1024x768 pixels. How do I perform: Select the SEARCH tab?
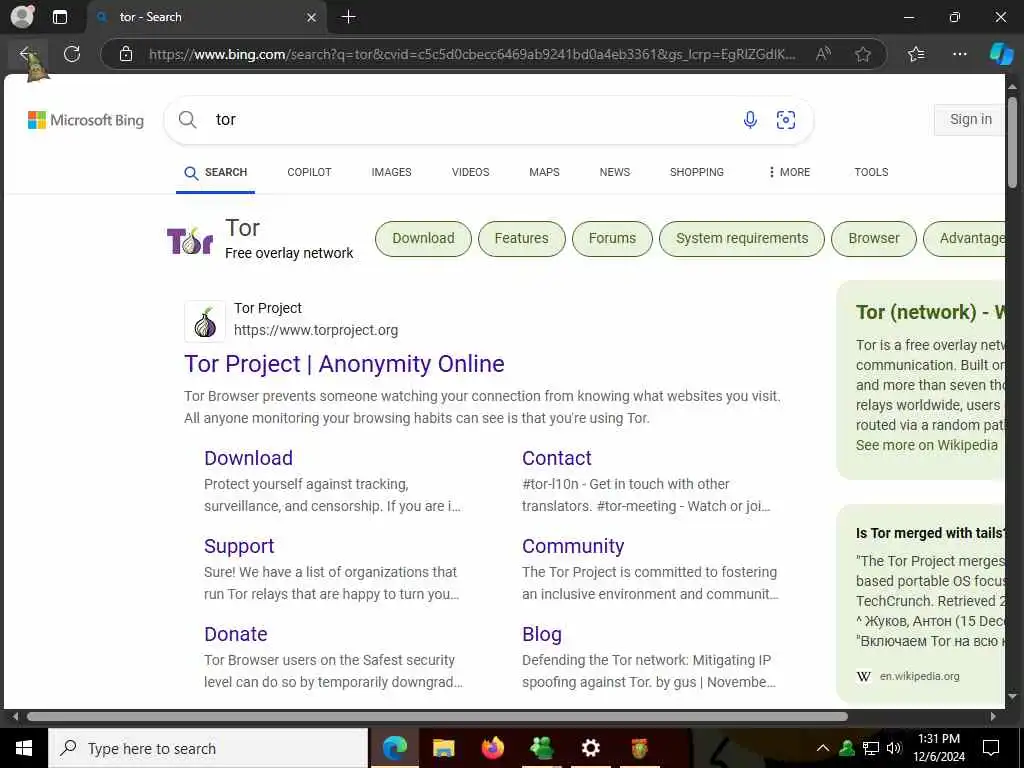click(216, 172)
